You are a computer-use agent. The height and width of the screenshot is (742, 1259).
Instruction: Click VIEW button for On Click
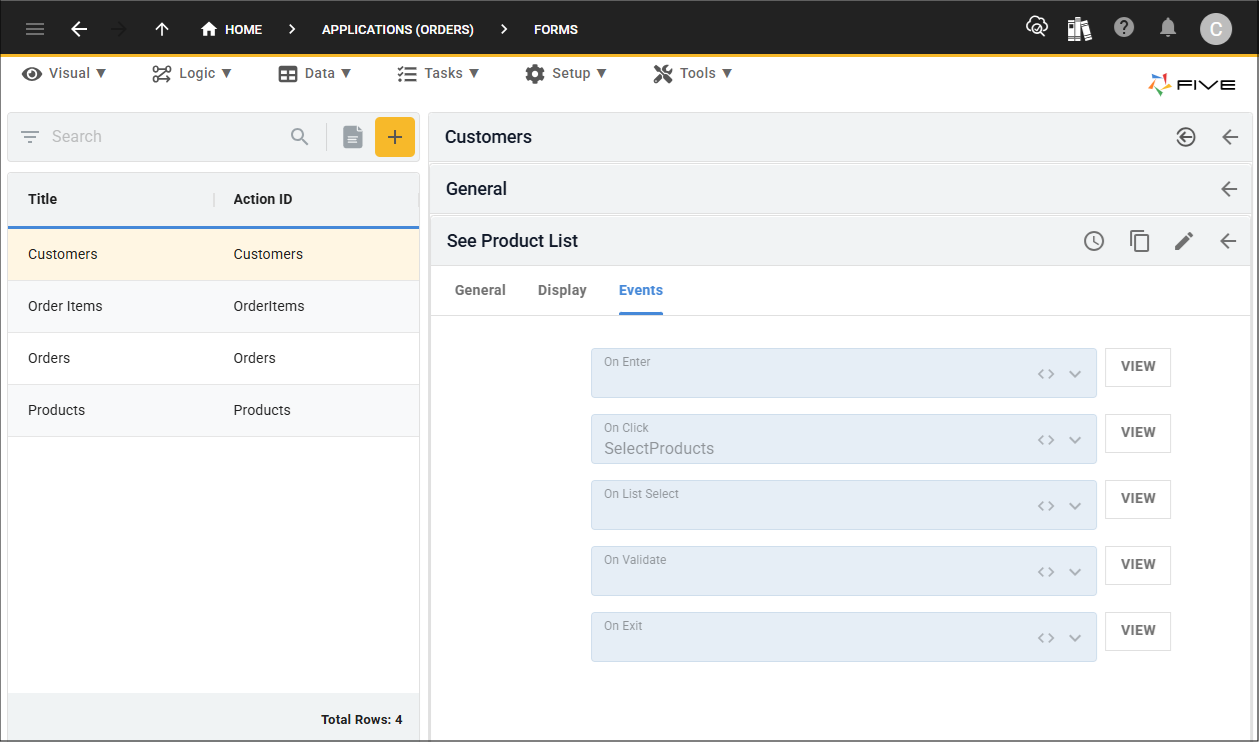click(1138, 433)
